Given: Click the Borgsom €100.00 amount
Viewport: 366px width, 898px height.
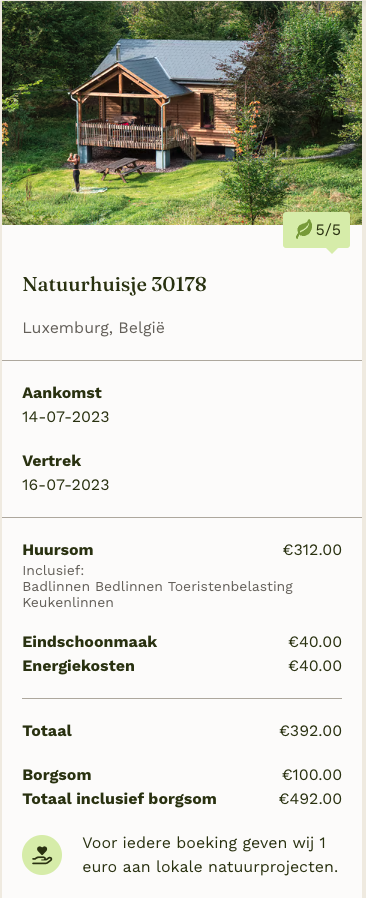Looking at the screenshot, I should coord(312,775).
